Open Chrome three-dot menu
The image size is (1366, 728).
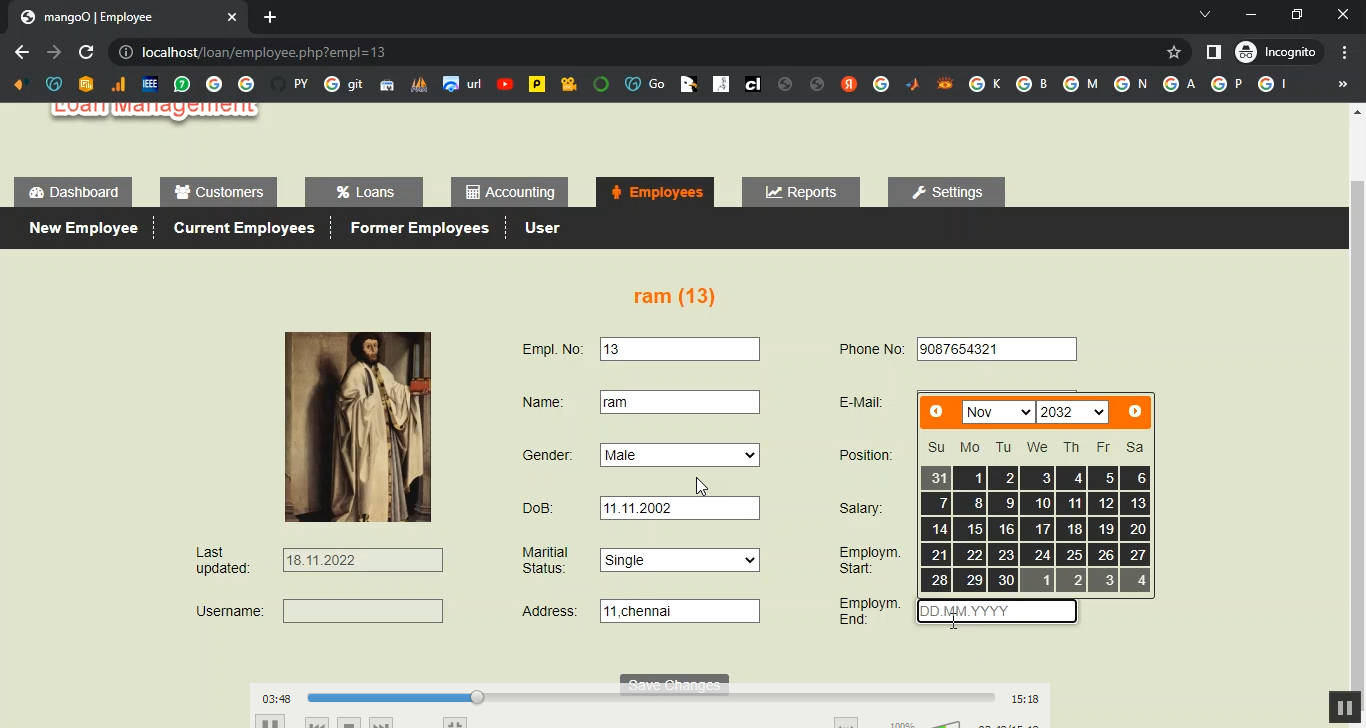pos(1344,52)
